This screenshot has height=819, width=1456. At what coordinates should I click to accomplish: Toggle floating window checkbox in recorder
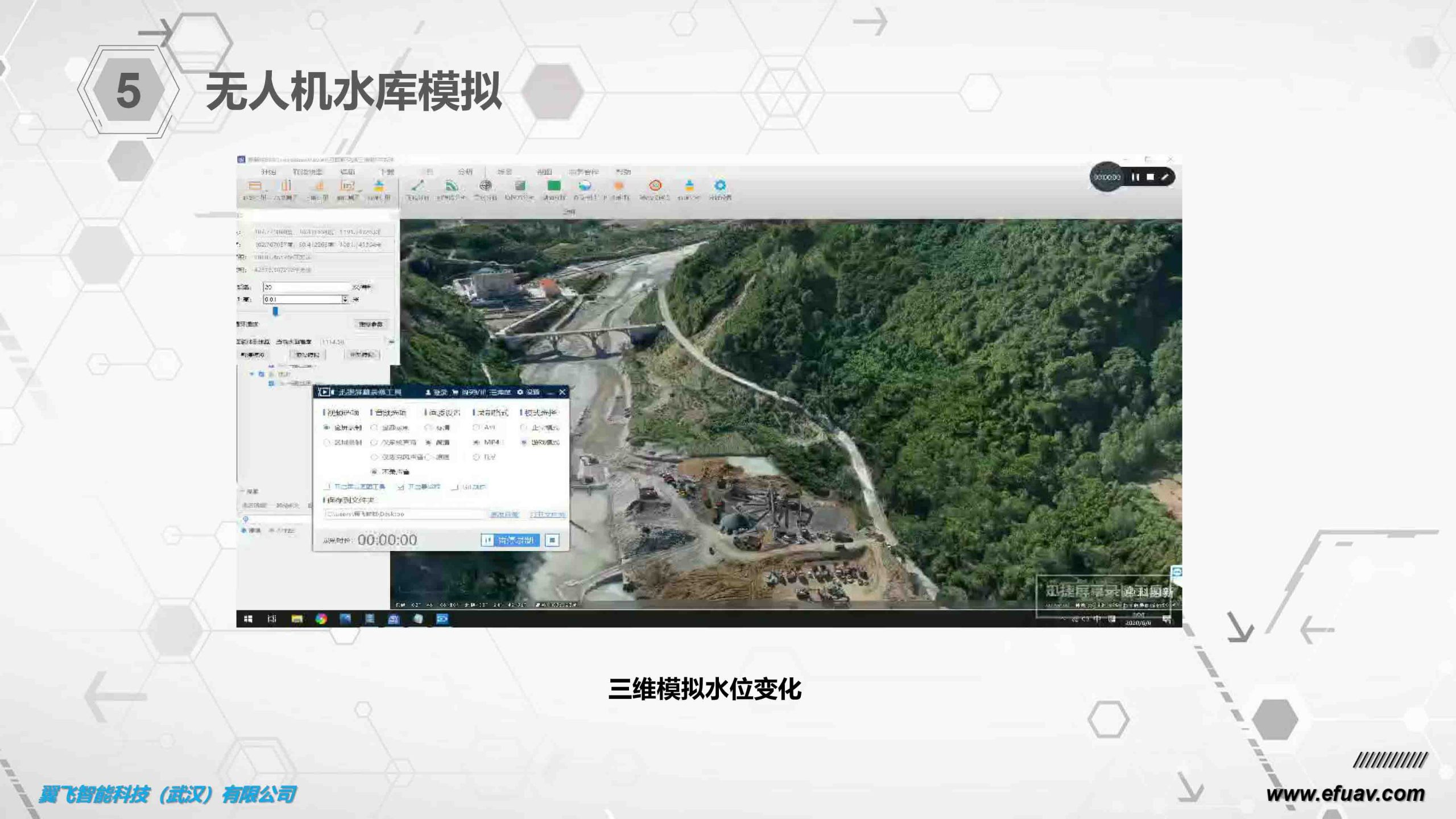(x=419, y=487)
